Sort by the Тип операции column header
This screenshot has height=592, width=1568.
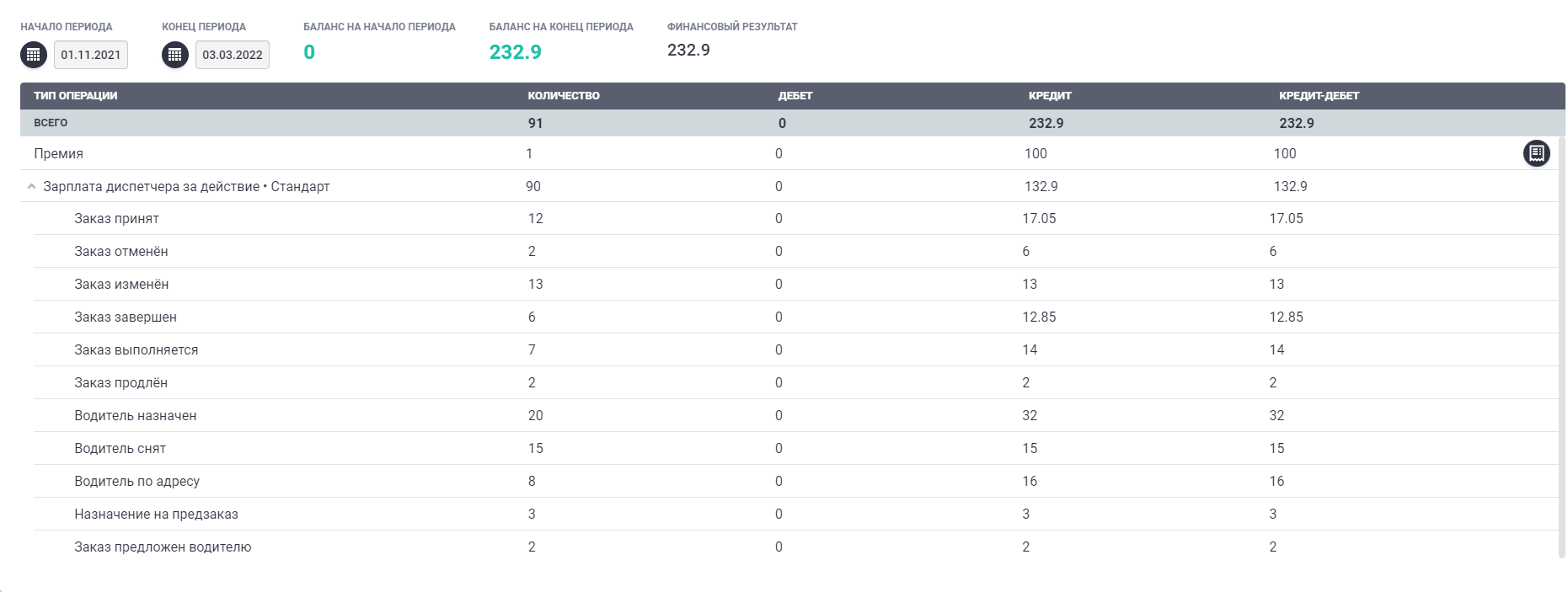point(76,96)
